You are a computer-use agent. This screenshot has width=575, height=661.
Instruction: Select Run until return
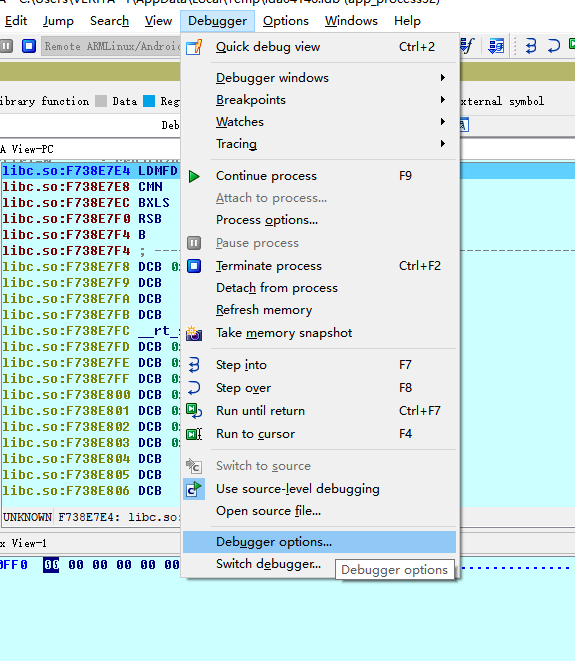click(x=320, y=411)
